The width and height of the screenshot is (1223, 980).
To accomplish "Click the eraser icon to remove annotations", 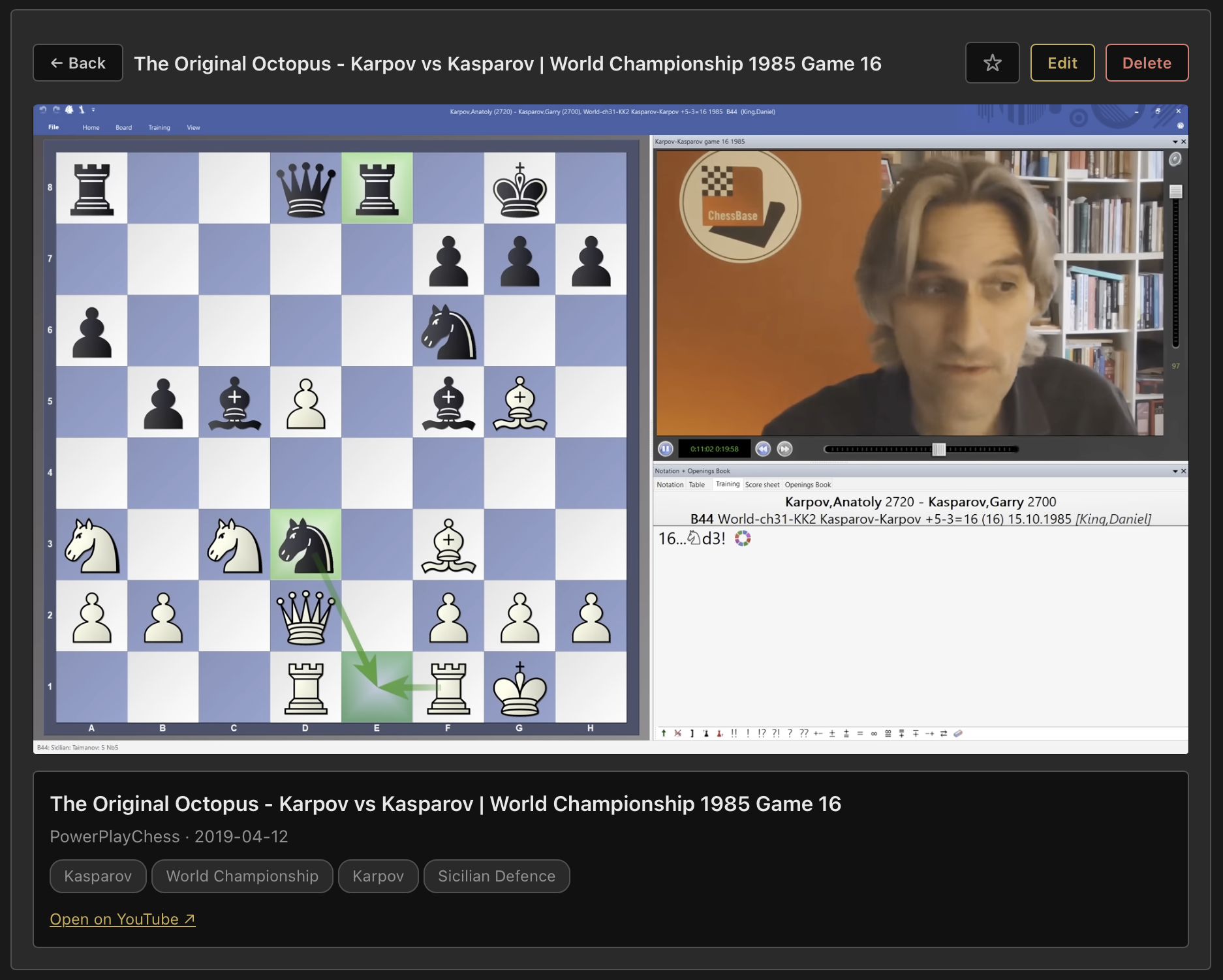I will click(x=959, y=733).
